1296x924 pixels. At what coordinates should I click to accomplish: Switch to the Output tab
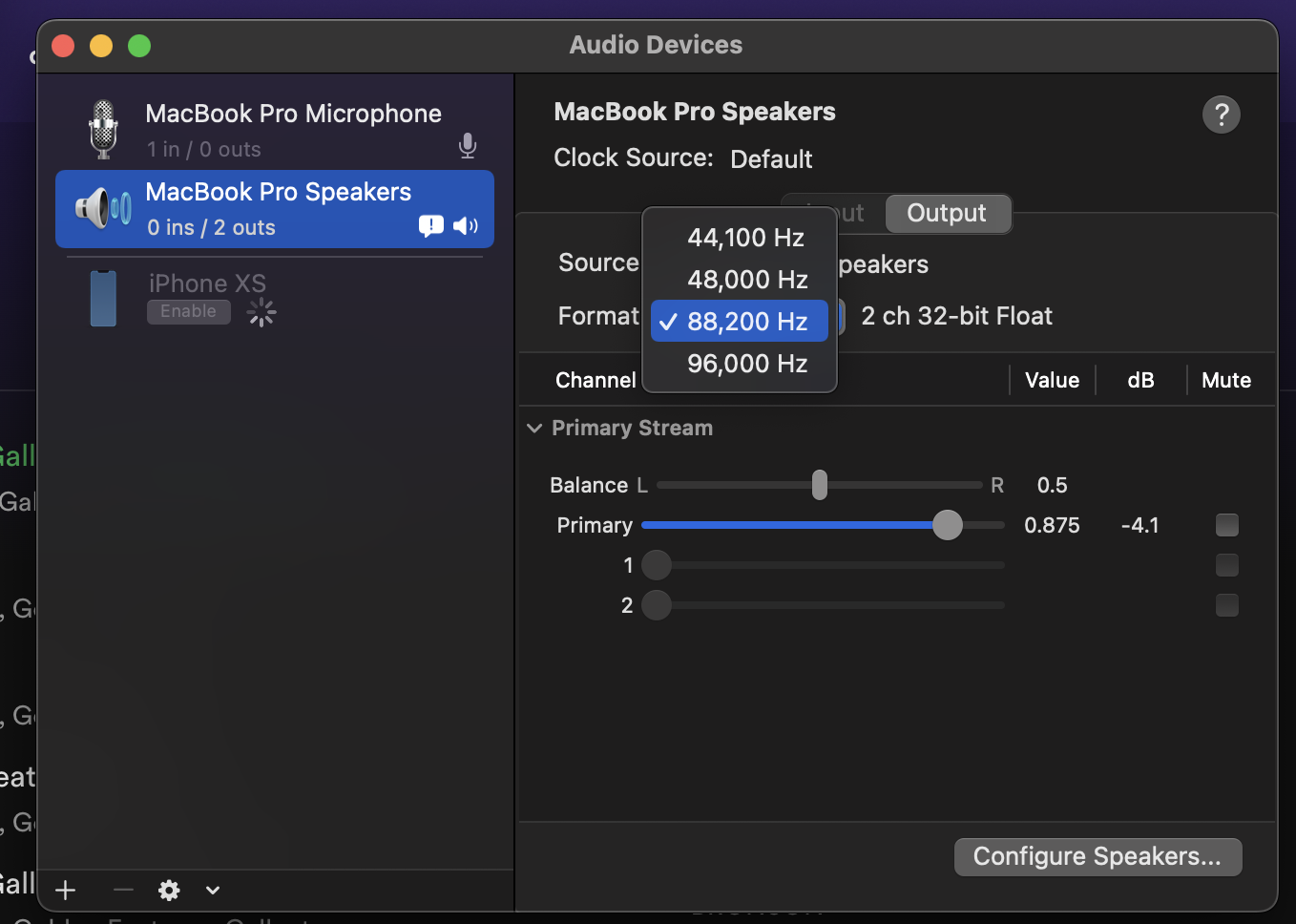click(x=947, y=213)
